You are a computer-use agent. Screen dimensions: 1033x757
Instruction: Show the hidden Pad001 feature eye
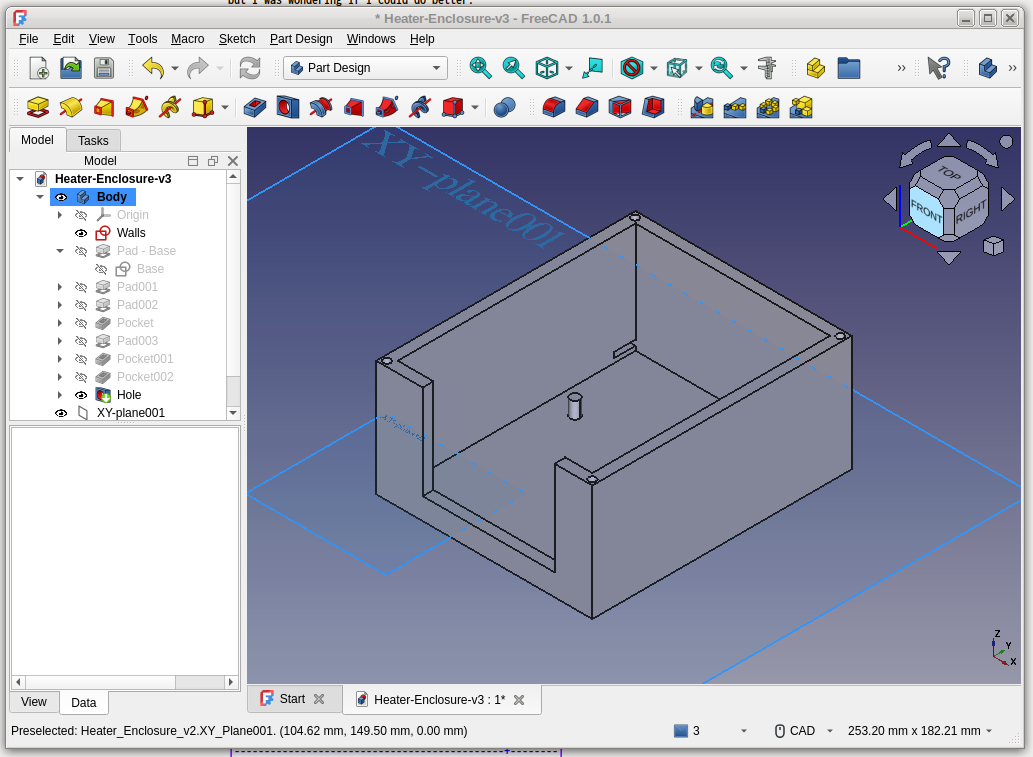tap(81, 287)
